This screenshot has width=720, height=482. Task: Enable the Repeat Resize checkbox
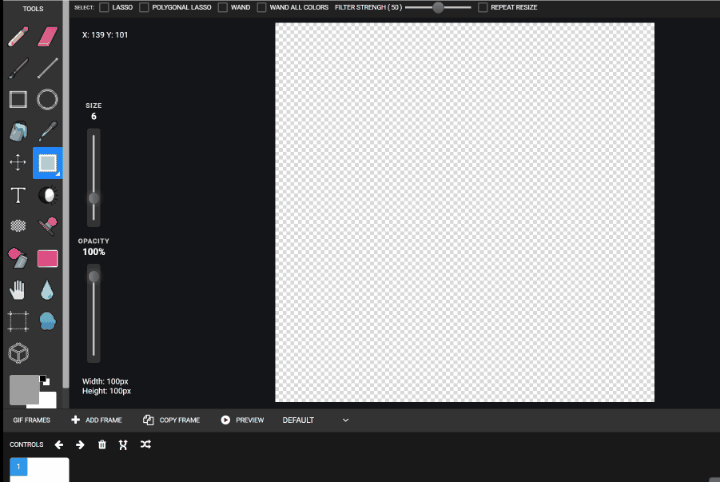point(483,7)
